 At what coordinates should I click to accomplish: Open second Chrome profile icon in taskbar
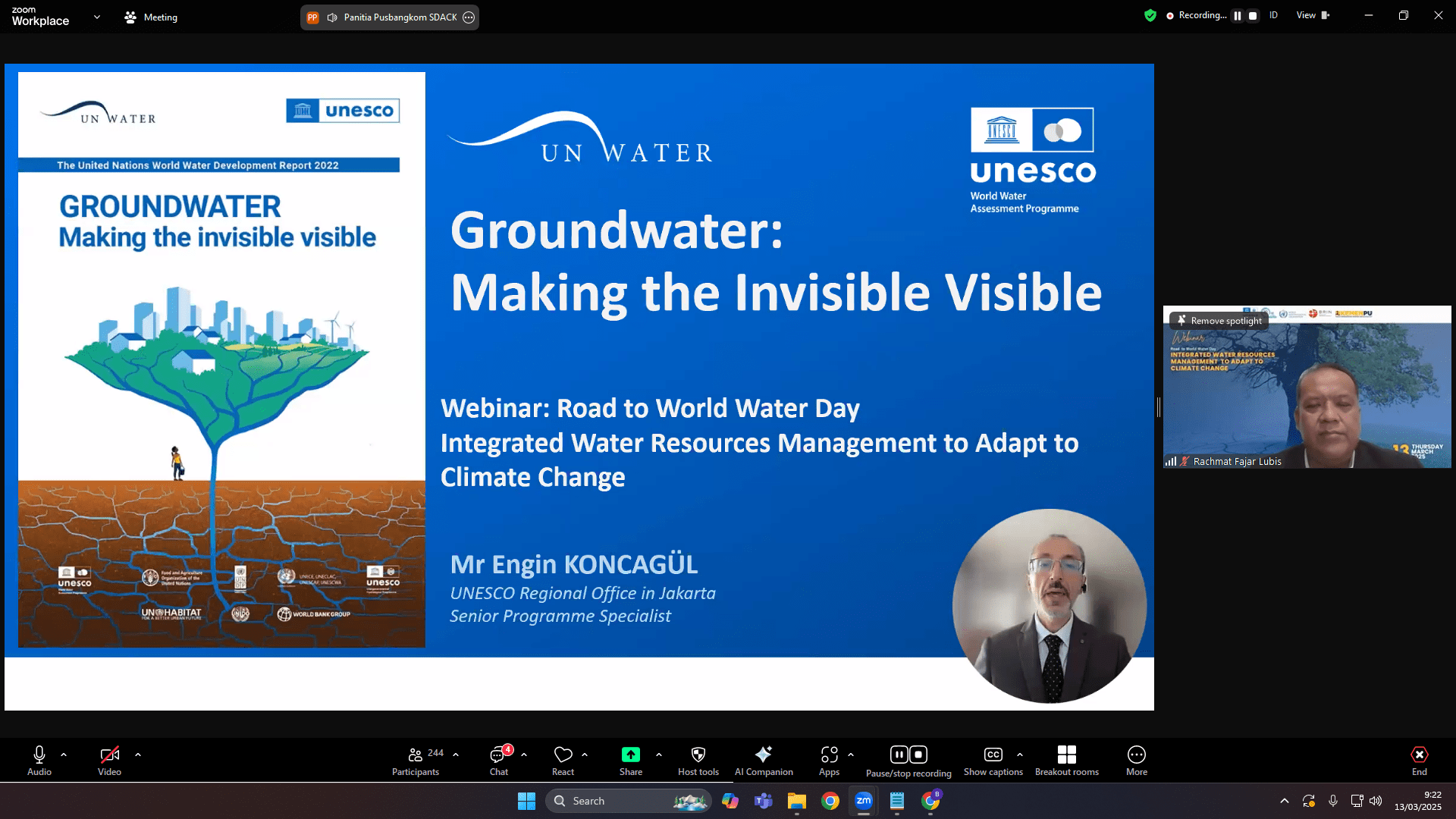[x=930, y=801]
